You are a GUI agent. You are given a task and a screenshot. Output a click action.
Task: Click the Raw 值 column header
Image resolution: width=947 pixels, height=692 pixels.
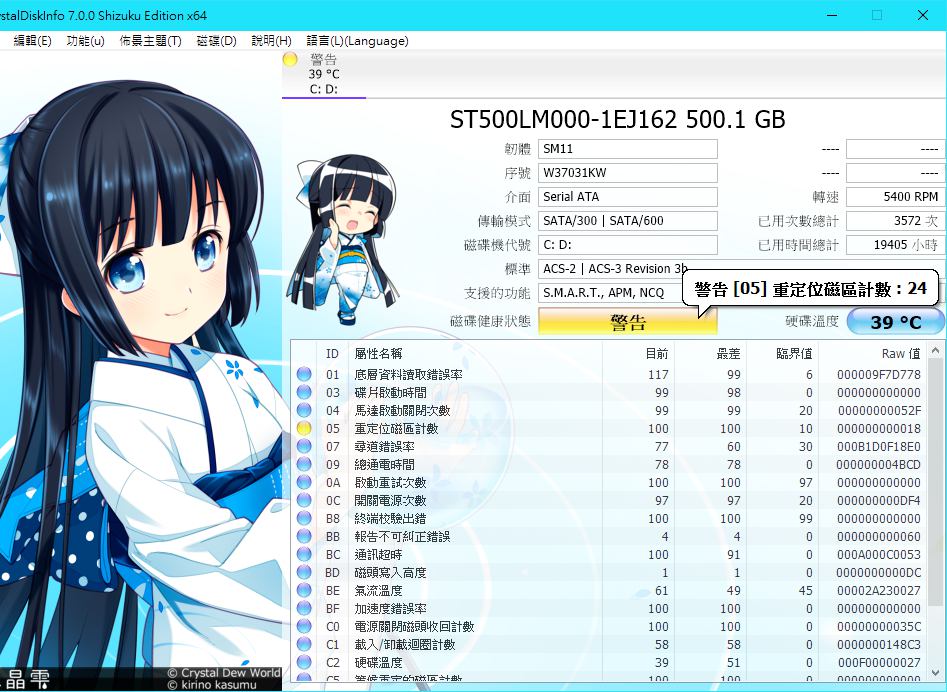coord(873,354)
